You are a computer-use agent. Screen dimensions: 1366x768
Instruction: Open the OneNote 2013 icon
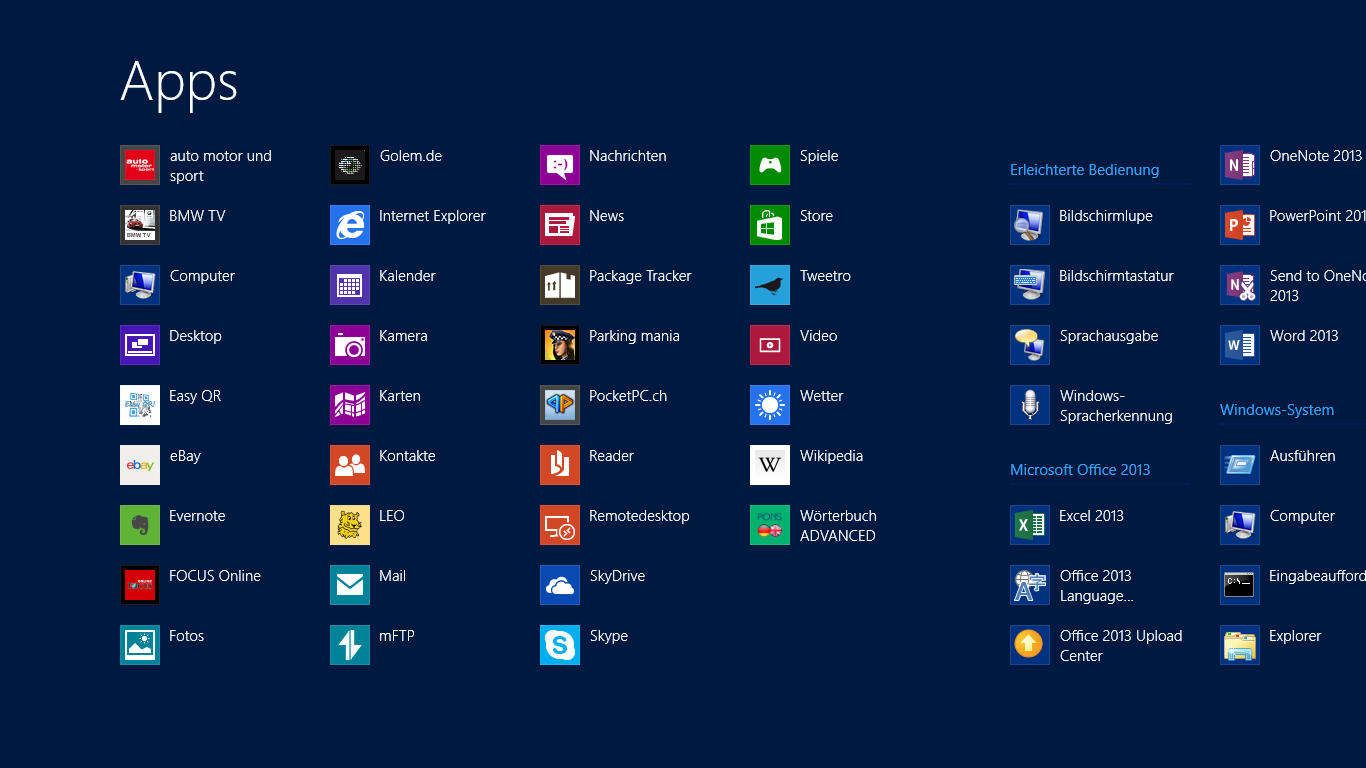click(x=1240, y=165)
